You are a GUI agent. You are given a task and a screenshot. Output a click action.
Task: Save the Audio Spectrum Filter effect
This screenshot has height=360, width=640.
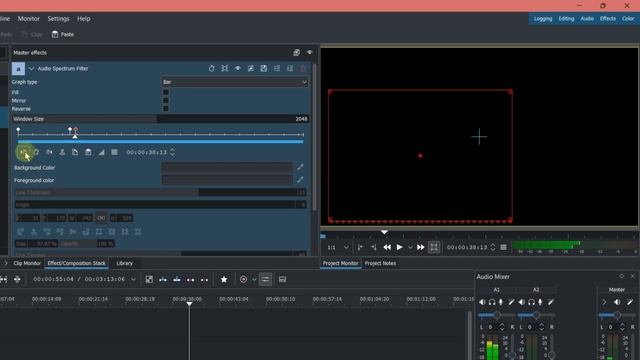click(264, 69)
